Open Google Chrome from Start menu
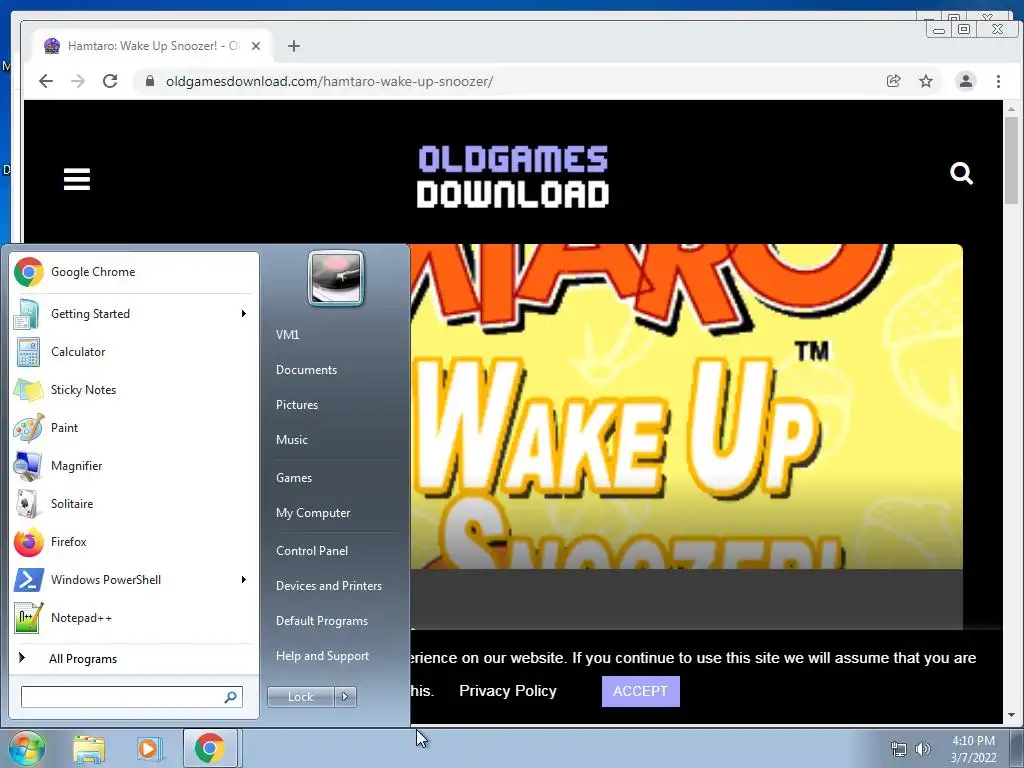This screenshot has width=1024, height=768. click(134, 272)
